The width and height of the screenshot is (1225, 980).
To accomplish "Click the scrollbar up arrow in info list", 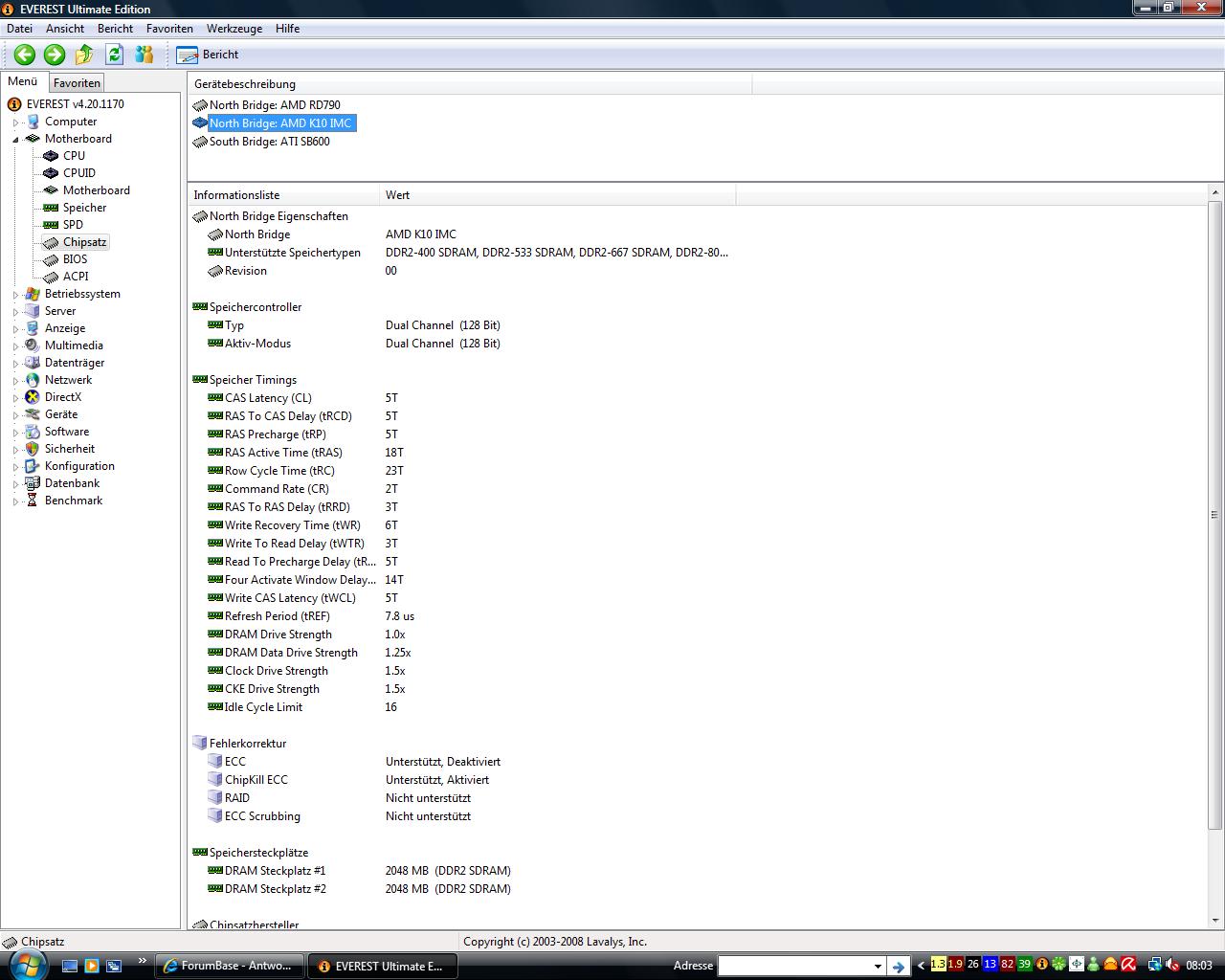I will click(1214, 193).
